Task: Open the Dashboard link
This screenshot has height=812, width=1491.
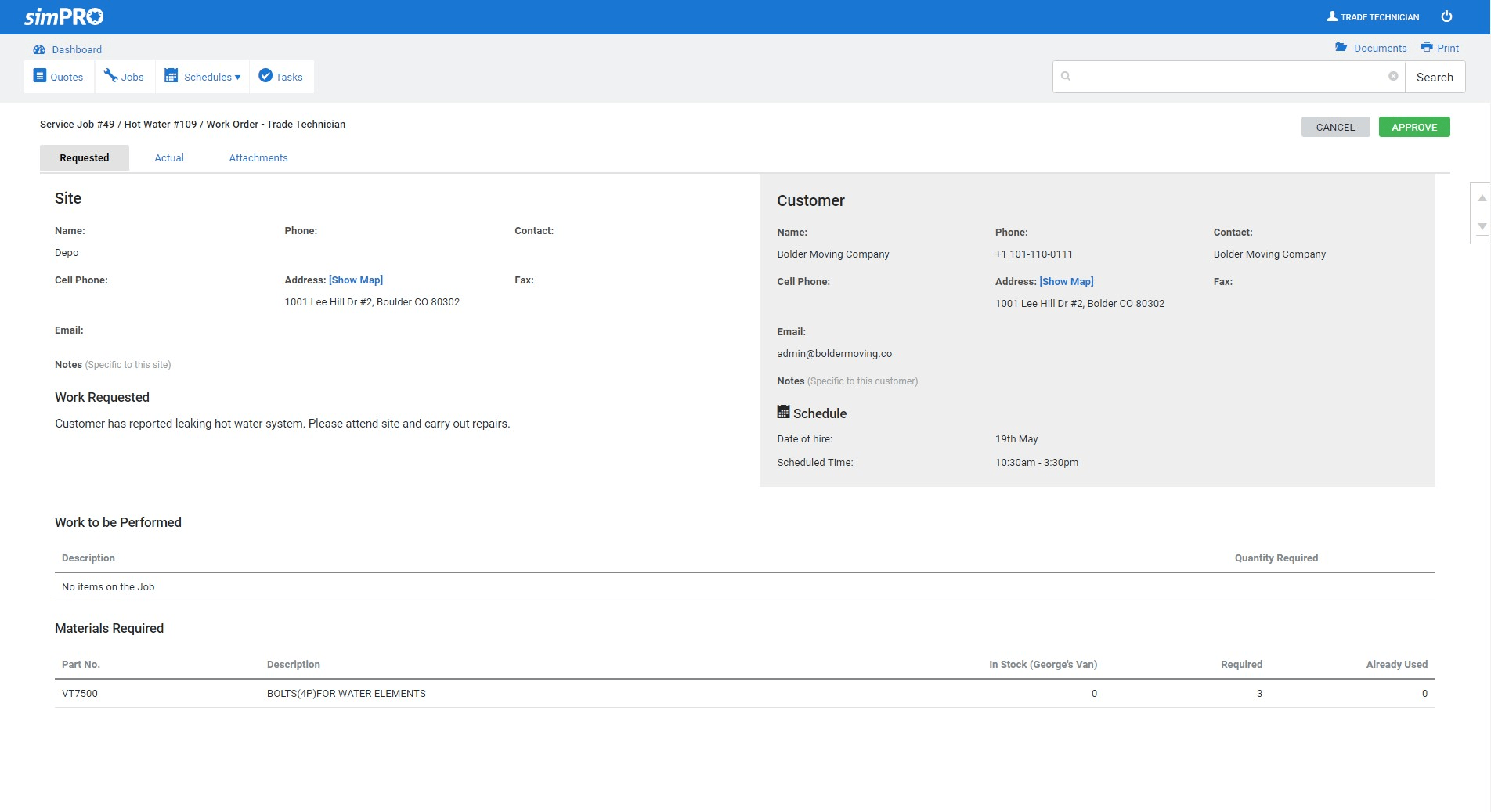Action: [x=77, y=49]
